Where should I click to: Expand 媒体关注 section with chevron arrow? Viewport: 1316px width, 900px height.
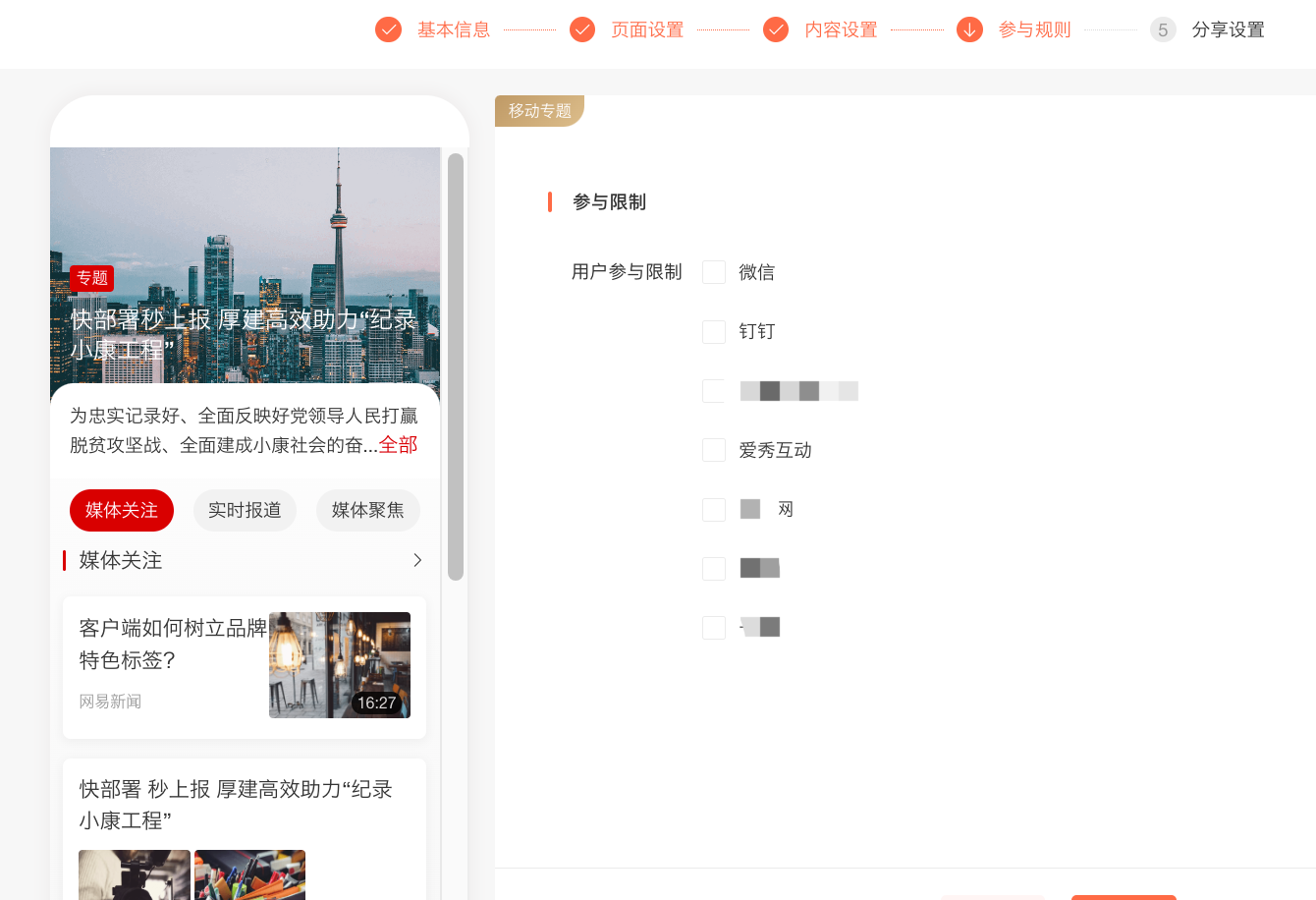(x=417, y=560)
